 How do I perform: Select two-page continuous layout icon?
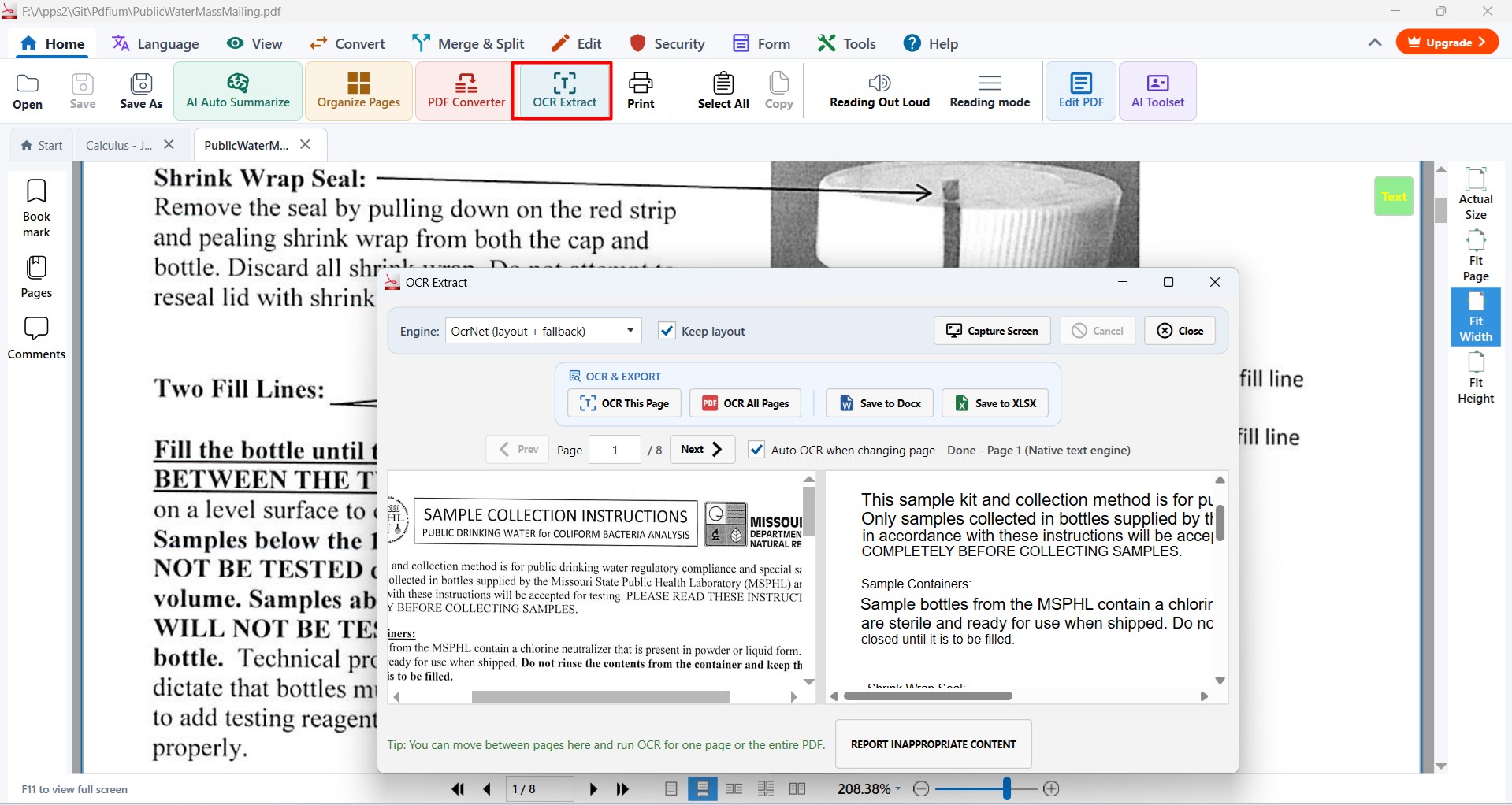click(x=765, y=788)
